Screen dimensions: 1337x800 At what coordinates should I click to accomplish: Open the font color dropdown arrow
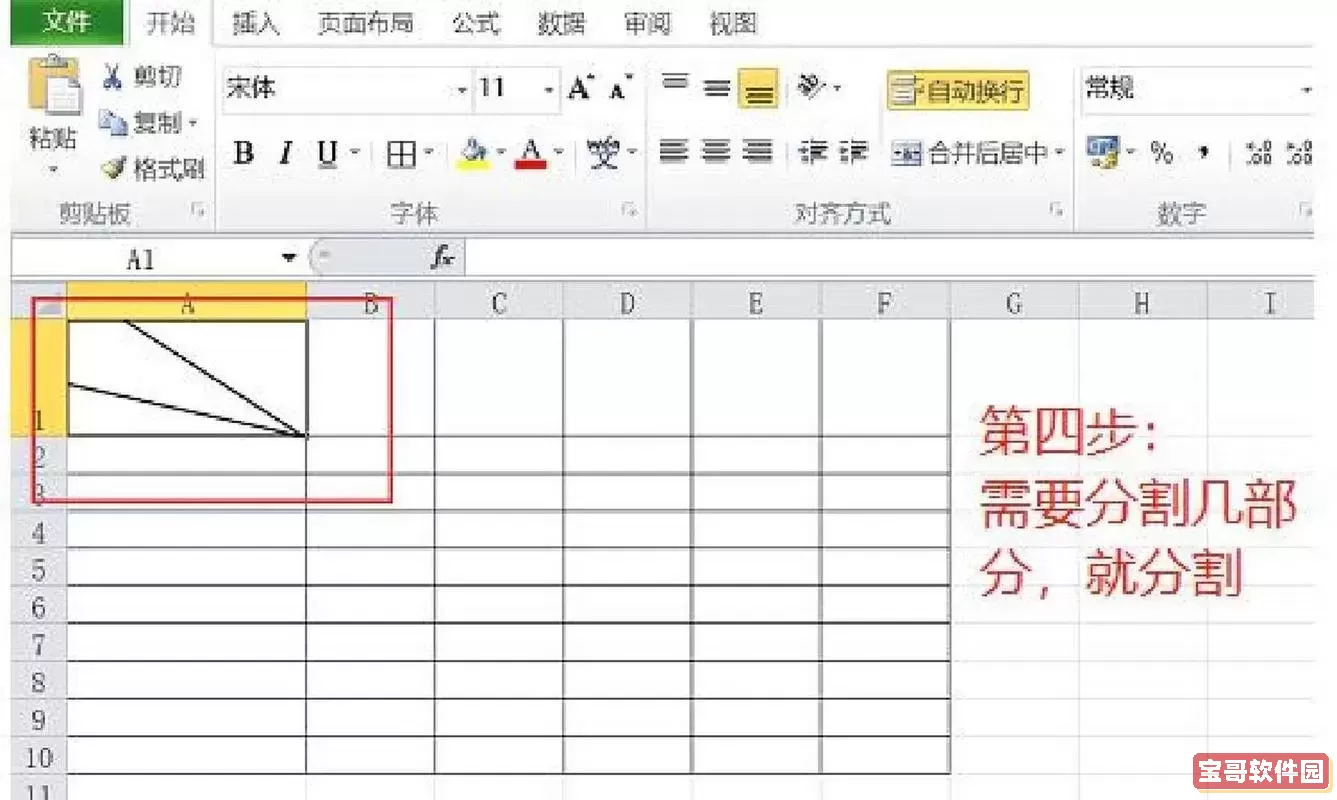[x=559, y=153]
